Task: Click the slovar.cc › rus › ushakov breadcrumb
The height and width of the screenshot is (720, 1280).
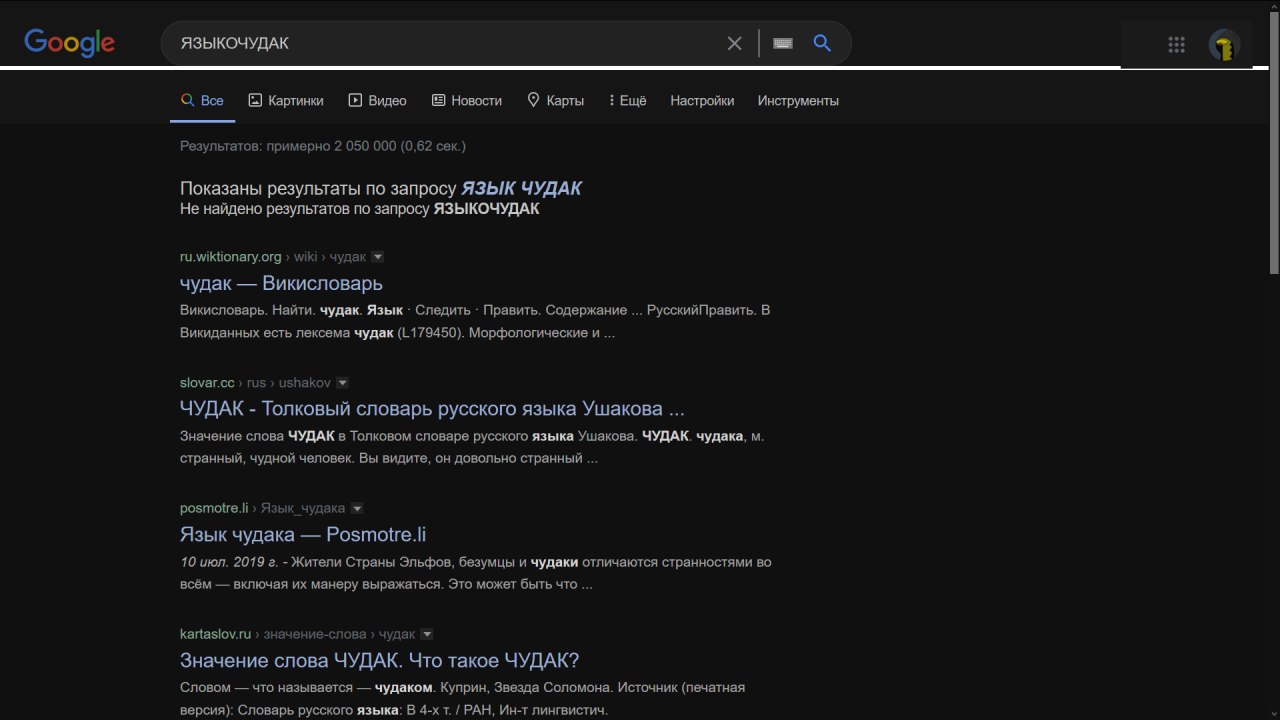Action: [255, 383]
